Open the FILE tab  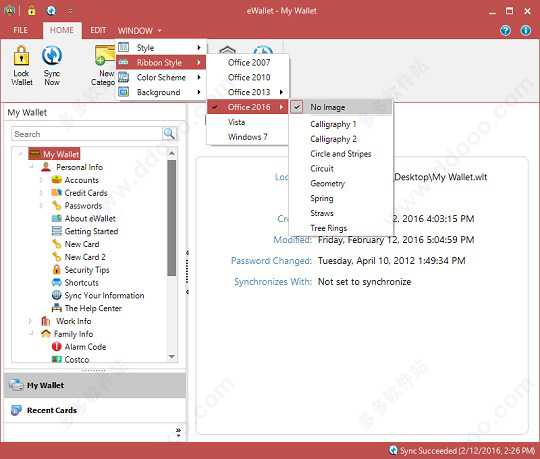click(20, 30)
